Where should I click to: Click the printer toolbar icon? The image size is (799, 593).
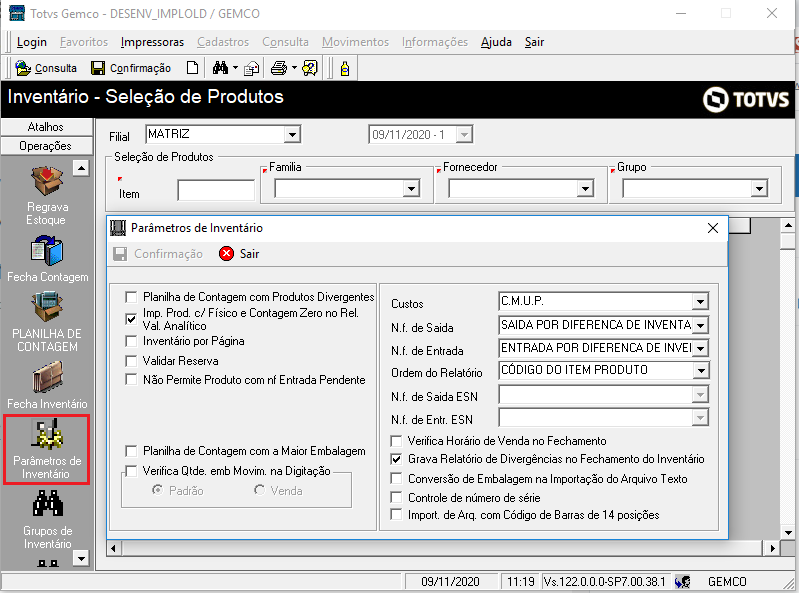tap(279, 68)
